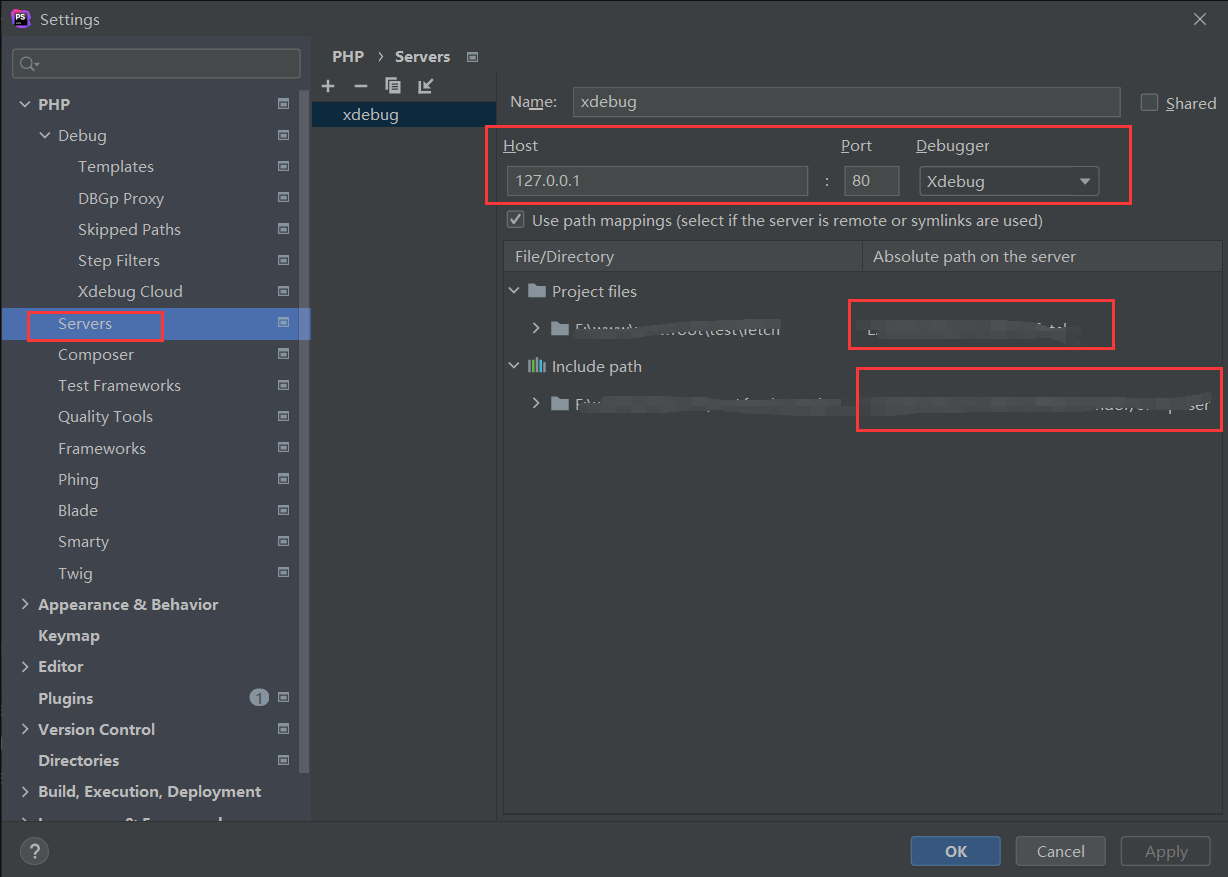
Task: Expand the folder row under Project files
Action: click(x=536, y=328)
